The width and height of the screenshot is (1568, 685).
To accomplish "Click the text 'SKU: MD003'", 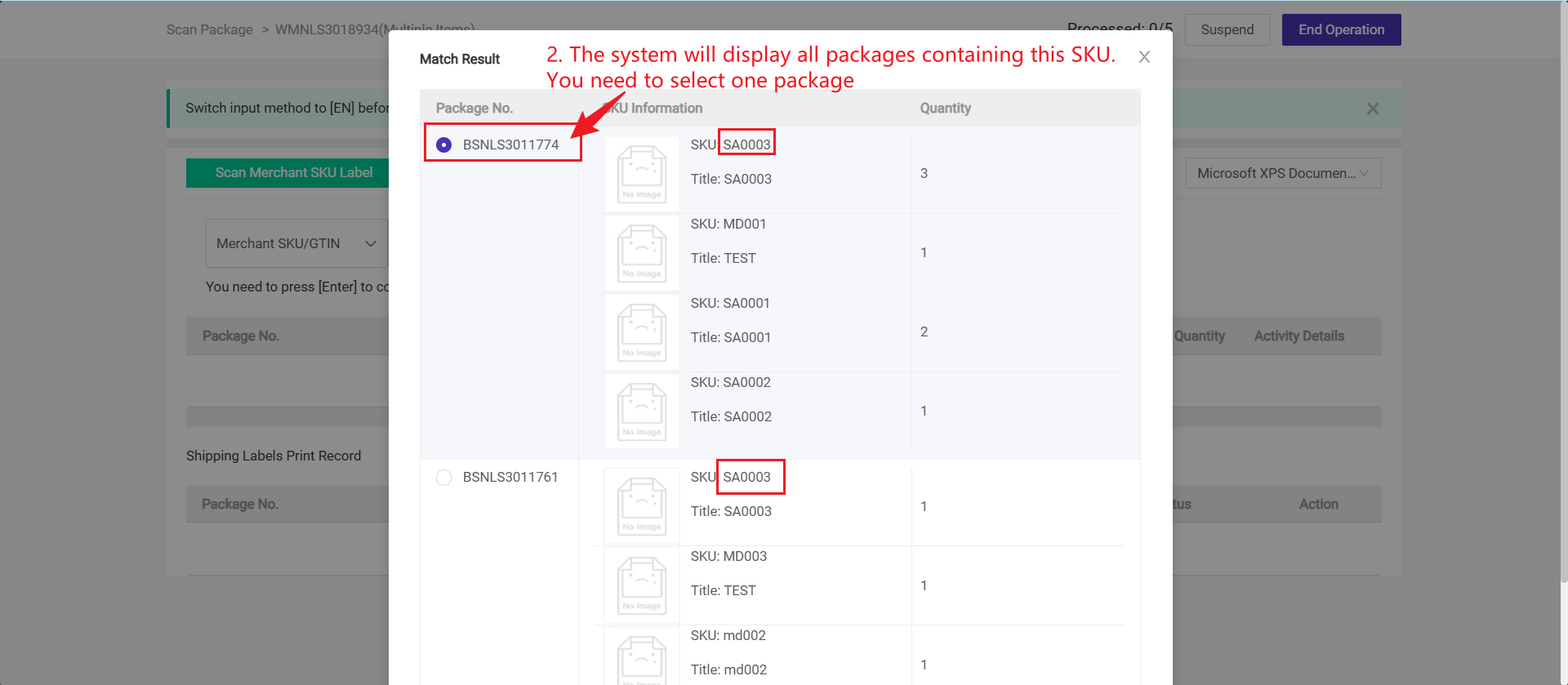I will (728, 556).
